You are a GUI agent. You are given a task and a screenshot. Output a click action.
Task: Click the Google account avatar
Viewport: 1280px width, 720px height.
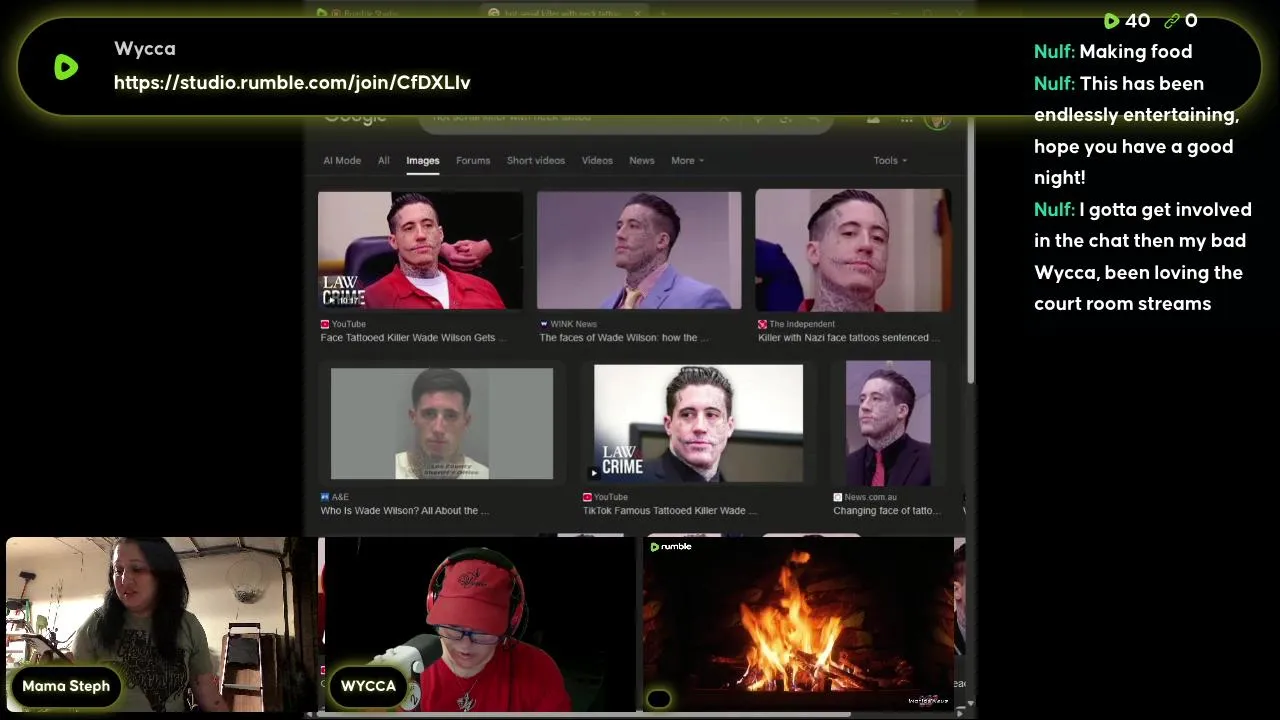937,120
